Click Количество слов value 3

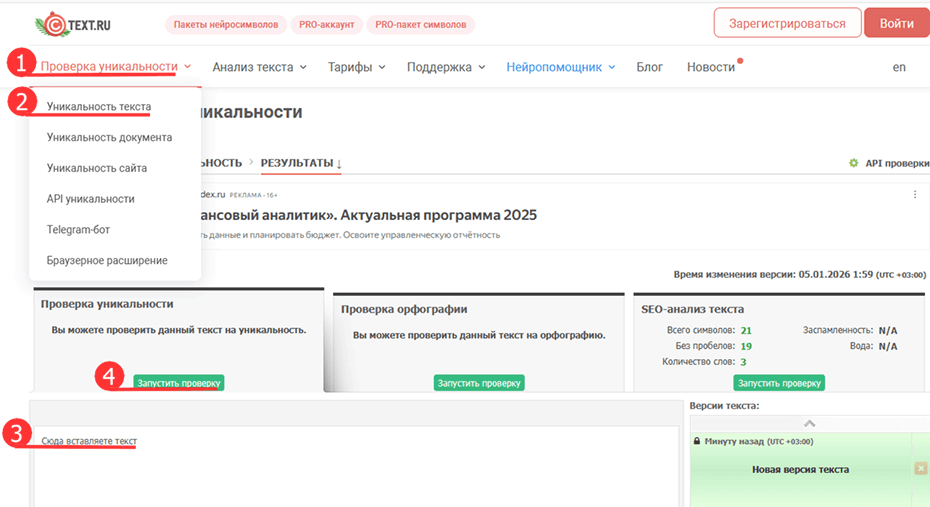coord(743,362)
